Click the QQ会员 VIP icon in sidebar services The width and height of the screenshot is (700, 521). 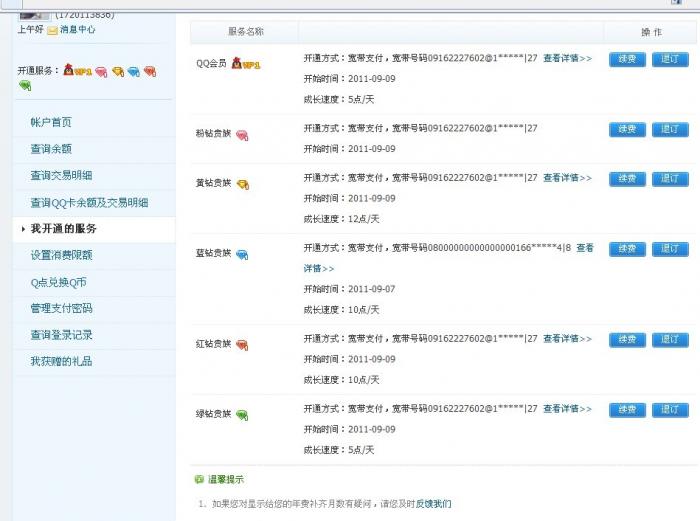pos(78,70)
